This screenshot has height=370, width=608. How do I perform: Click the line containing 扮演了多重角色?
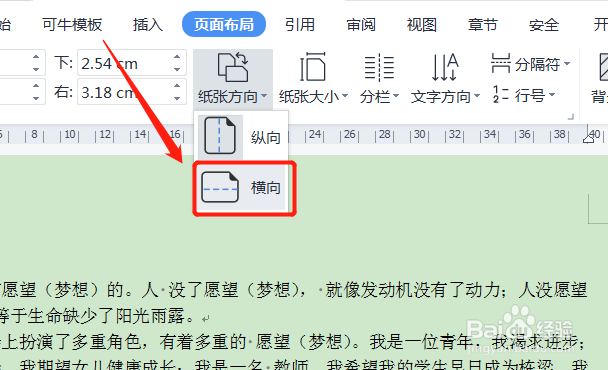[293, 342]
